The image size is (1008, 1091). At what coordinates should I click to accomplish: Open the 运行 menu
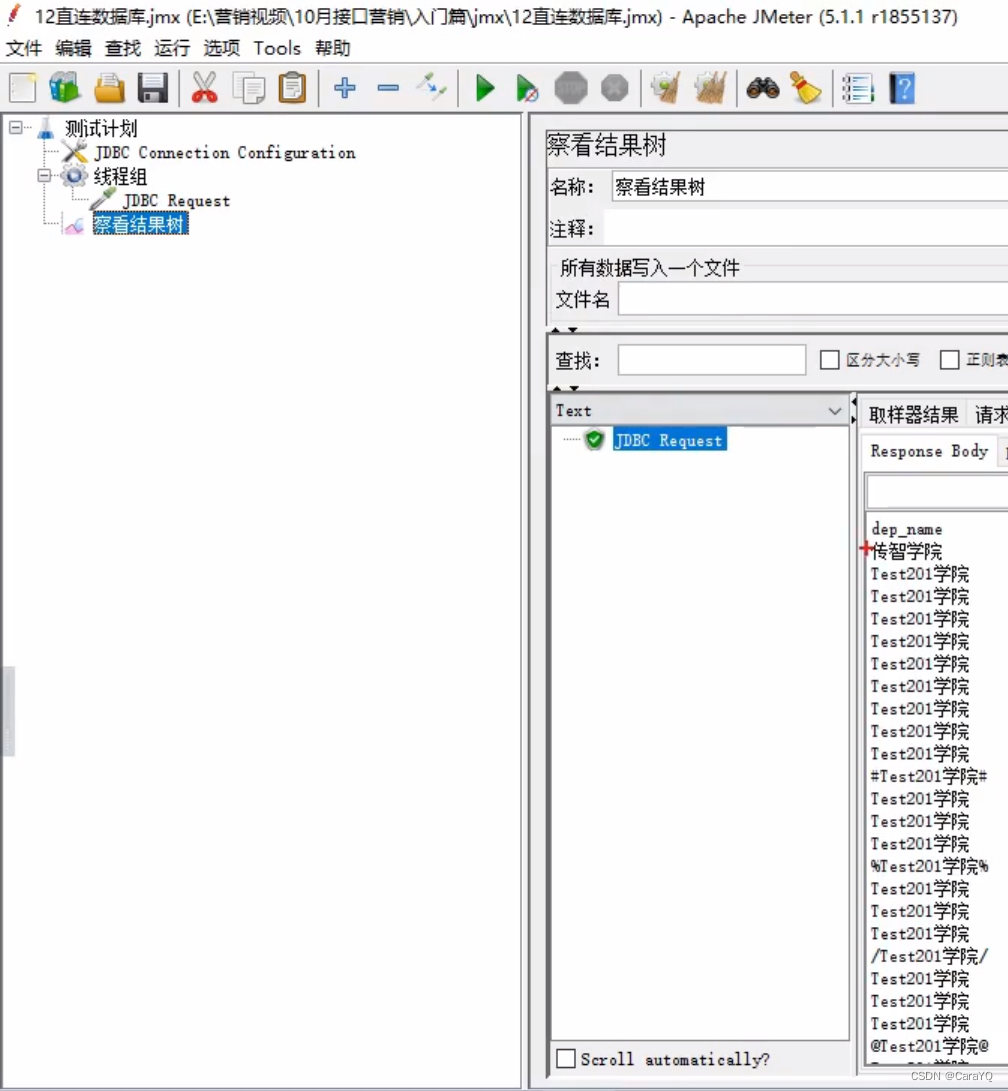[x=172, y=48]
